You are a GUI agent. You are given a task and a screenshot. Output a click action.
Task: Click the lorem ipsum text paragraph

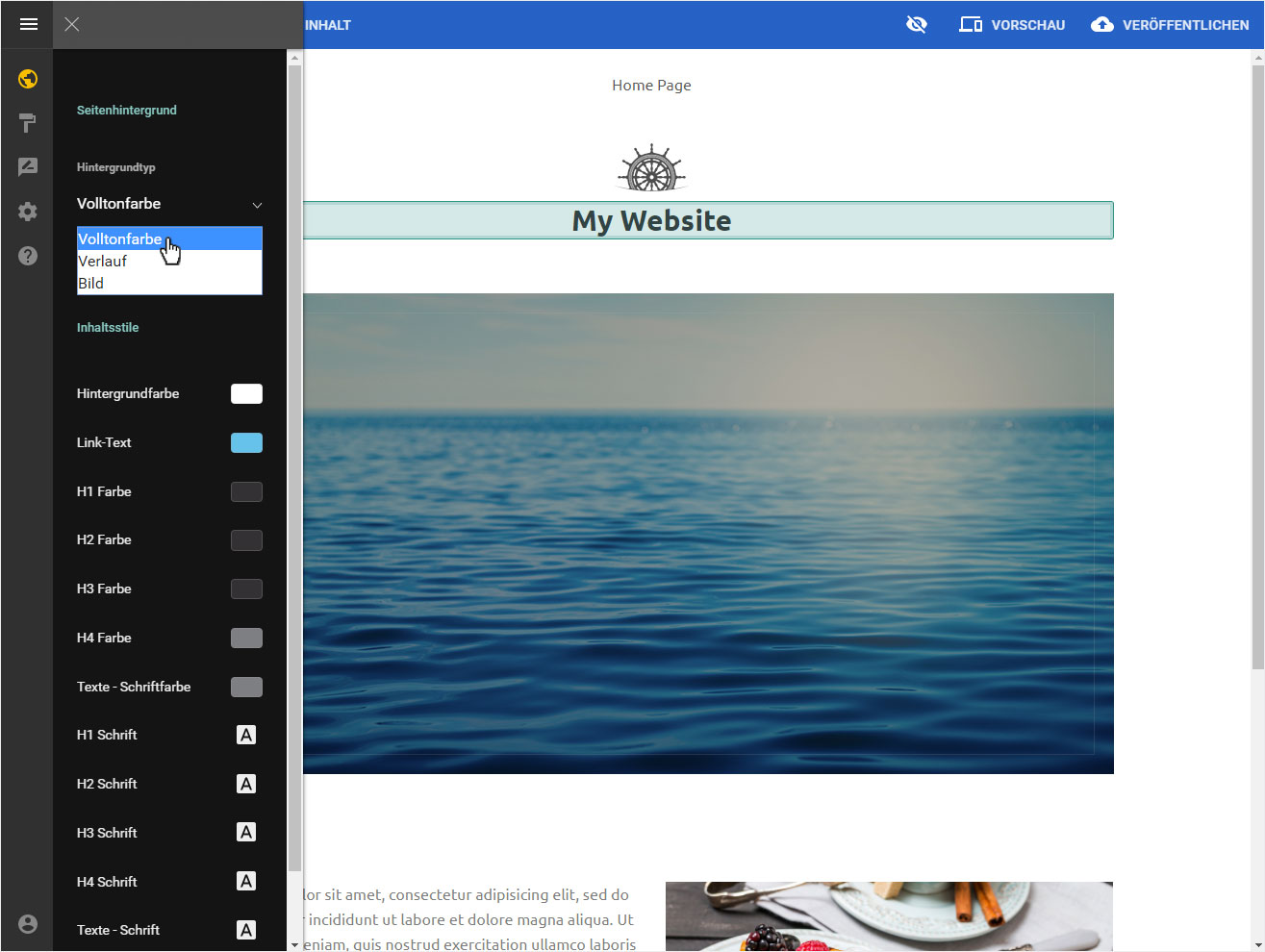coord(469,919)
